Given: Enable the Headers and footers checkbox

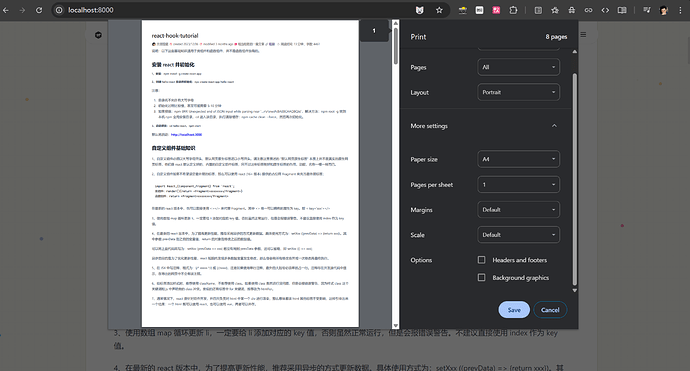Looking at the screenshot, I should coord(481,260).
